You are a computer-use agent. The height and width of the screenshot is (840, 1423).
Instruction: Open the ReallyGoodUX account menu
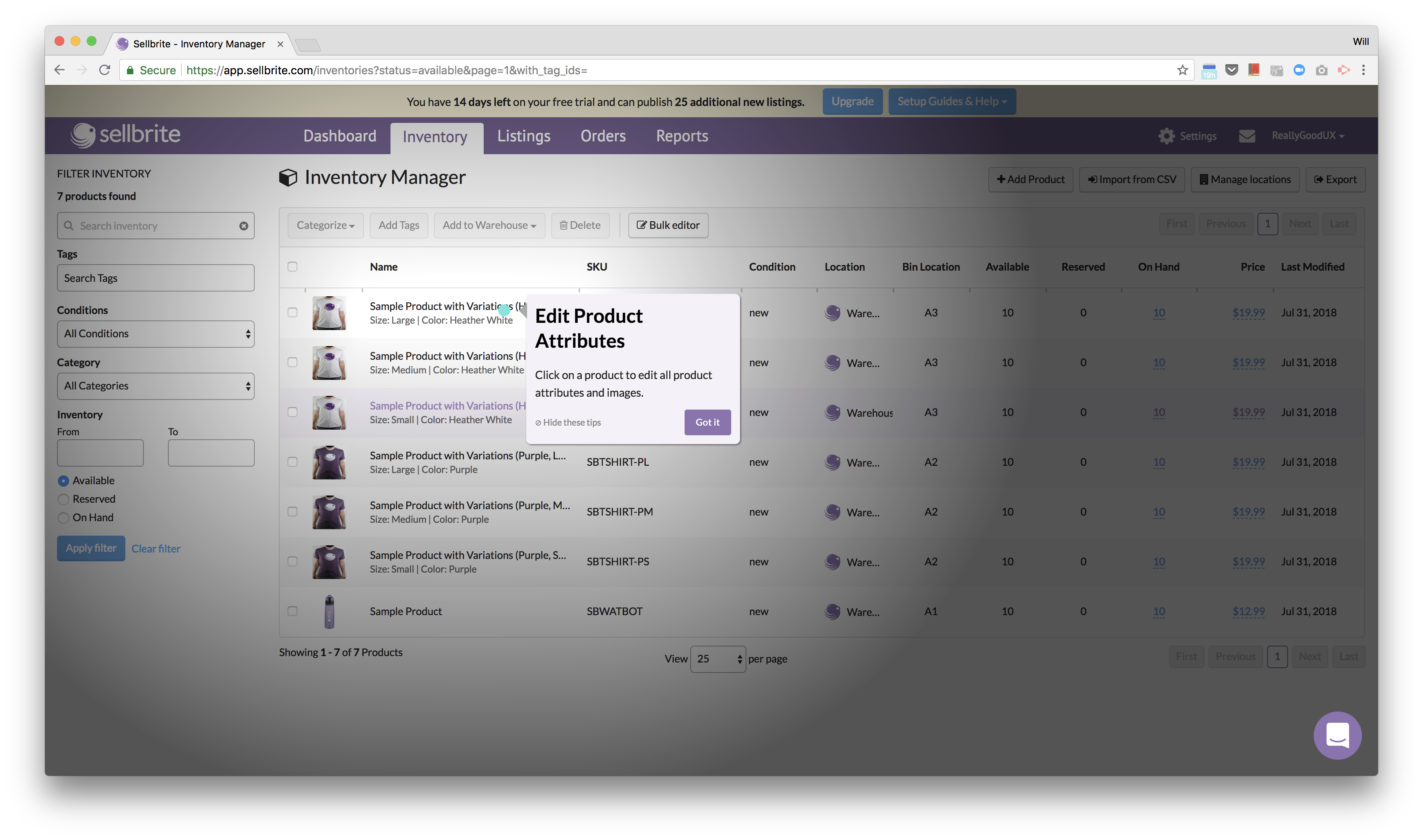pos(1307,136)
